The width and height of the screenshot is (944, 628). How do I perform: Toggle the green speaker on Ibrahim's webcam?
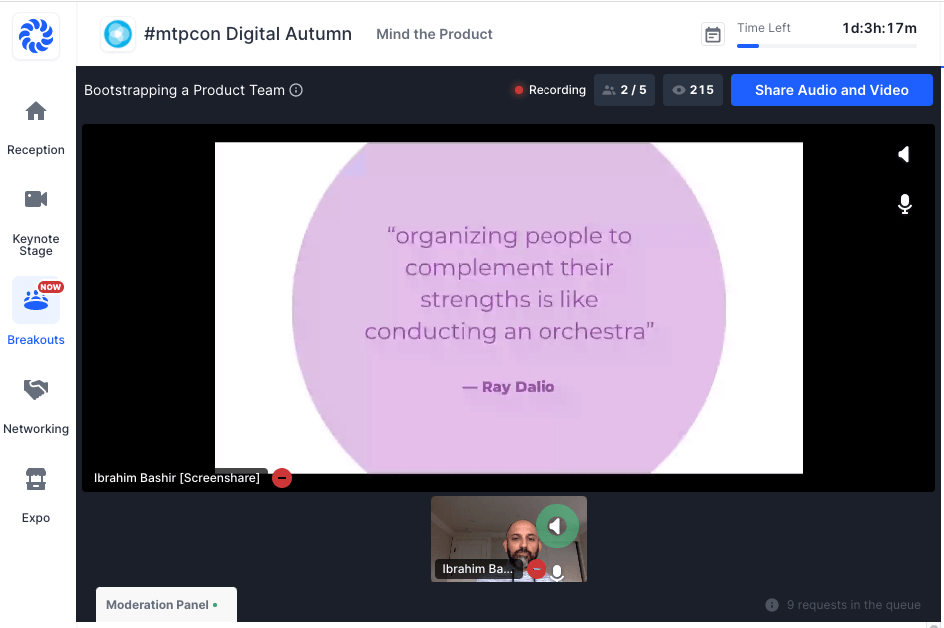(x=557, y=526)
